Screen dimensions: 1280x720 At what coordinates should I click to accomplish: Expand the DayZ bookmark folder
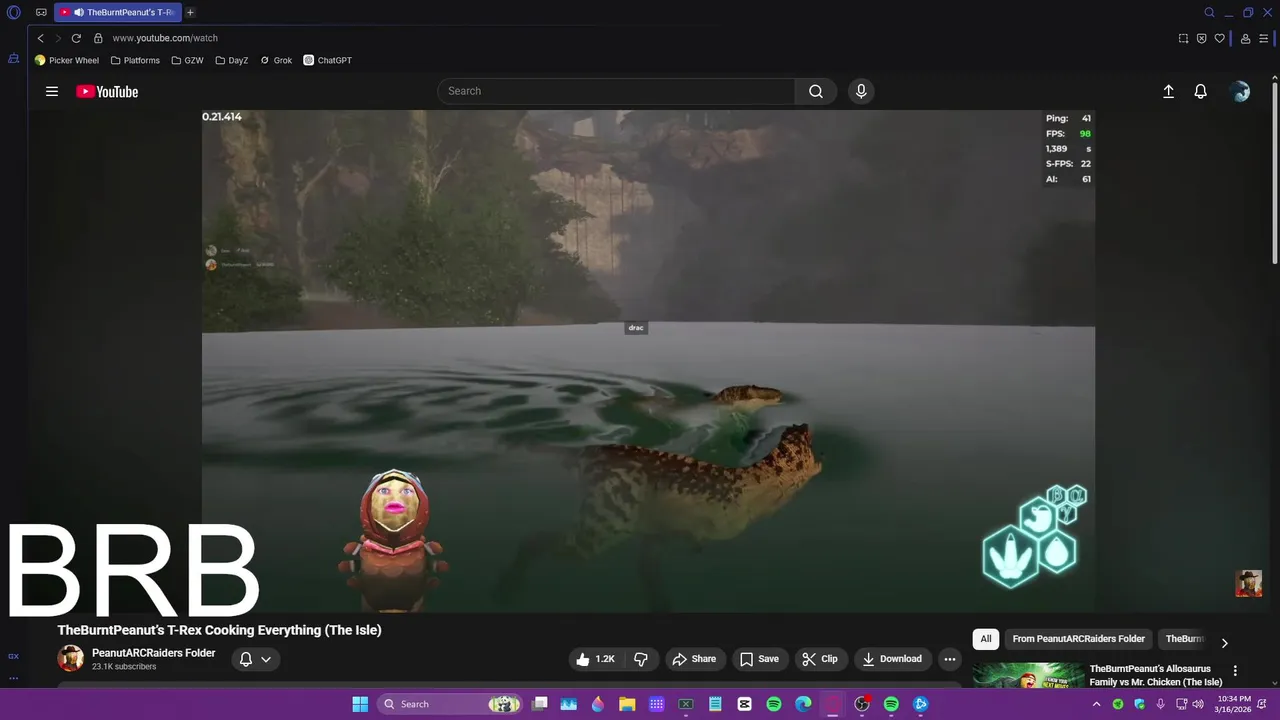click(231, 60)
